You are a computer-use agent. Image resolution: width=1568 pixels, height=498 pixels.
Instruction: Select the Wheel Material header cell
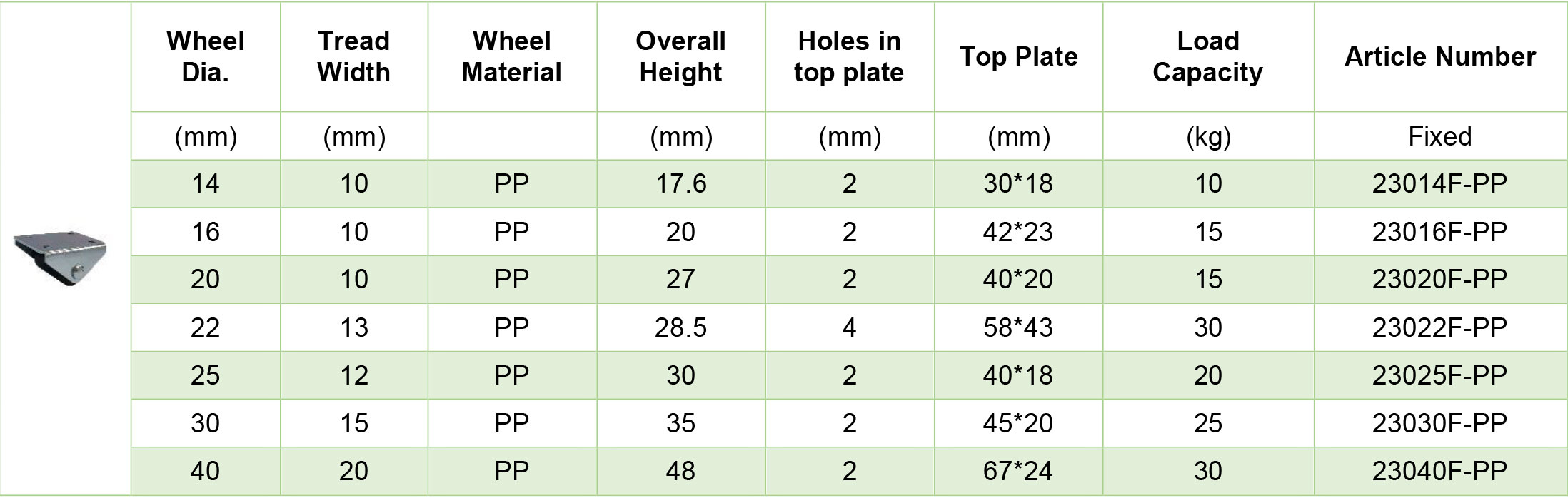tap(512, 56)
